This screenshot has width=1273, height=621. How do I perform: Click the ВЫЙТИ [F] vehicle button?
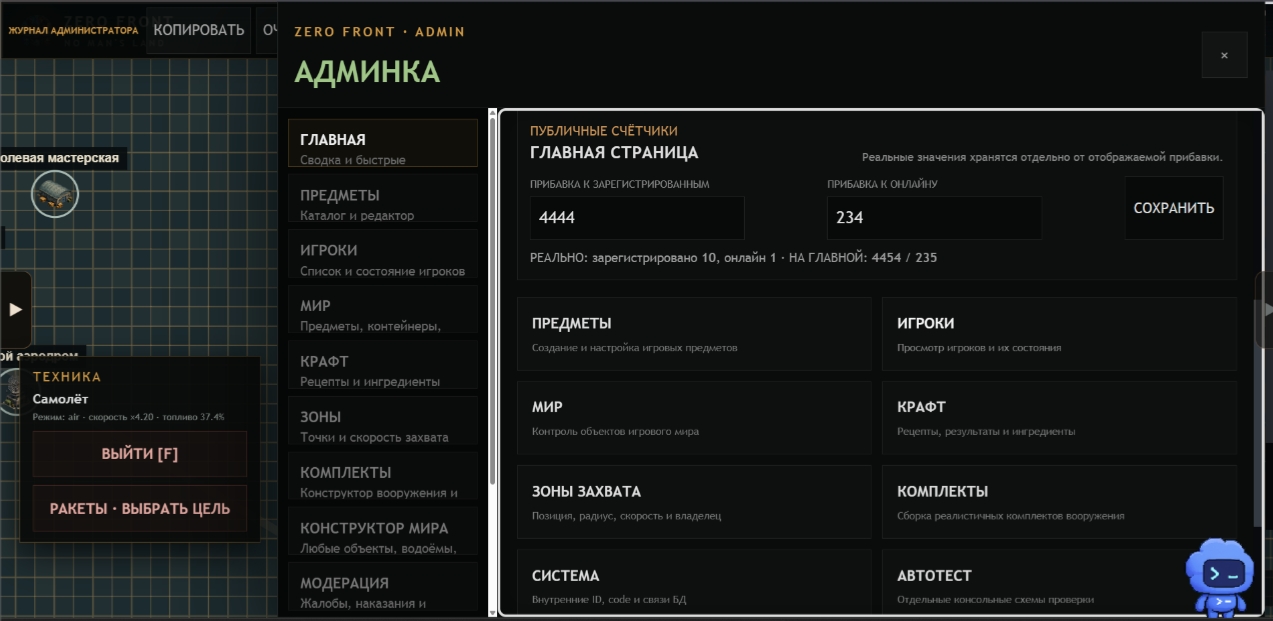[140, 454]
